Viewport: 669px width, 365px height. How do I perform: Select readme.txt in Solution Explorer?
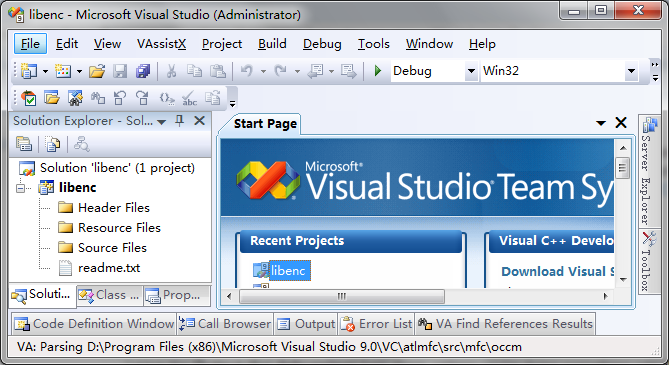(x=109, y=268)
